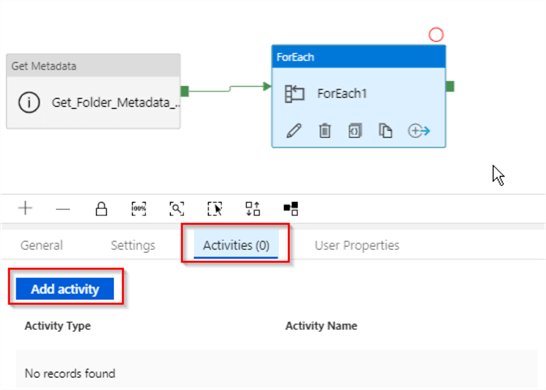Click the red breakpoint circle above ForEach
The width and height of the screenshot is (546, 390).
tap(436, 35)
